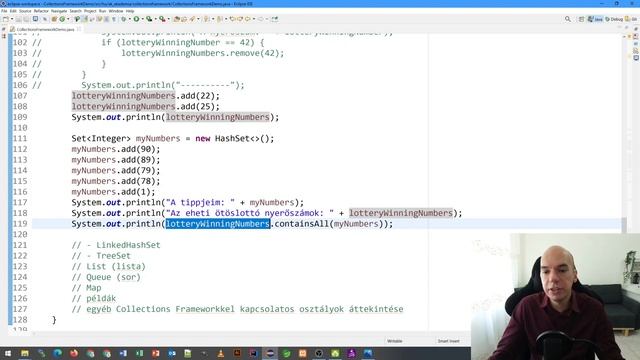Viewport: 640px width, 360px height.
Task: Open VLC media player from taskbar
Action: pos(221,353)
